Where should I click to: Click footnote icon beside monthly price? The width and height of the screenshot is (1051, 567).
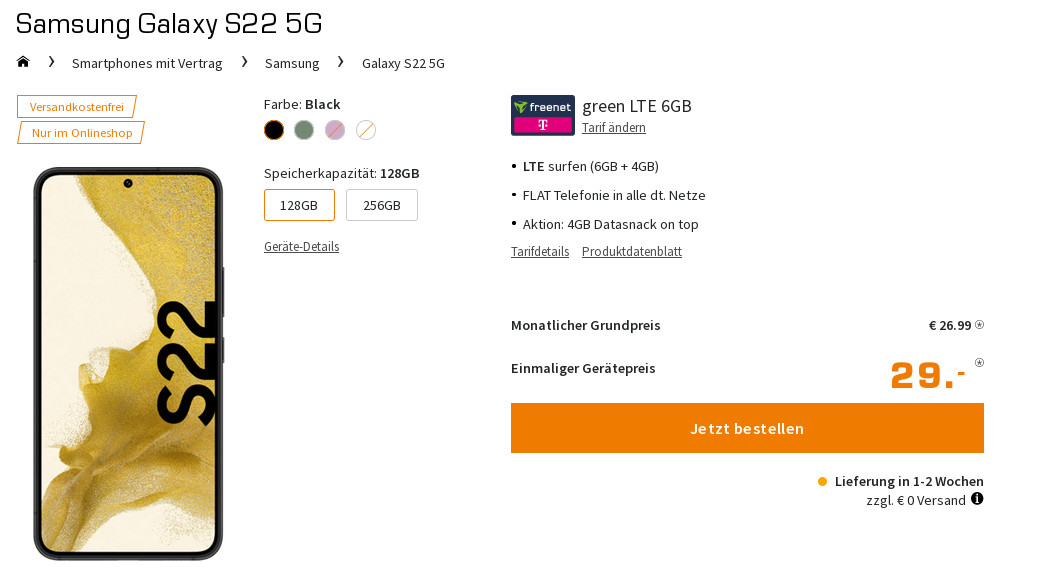(979, 325)
